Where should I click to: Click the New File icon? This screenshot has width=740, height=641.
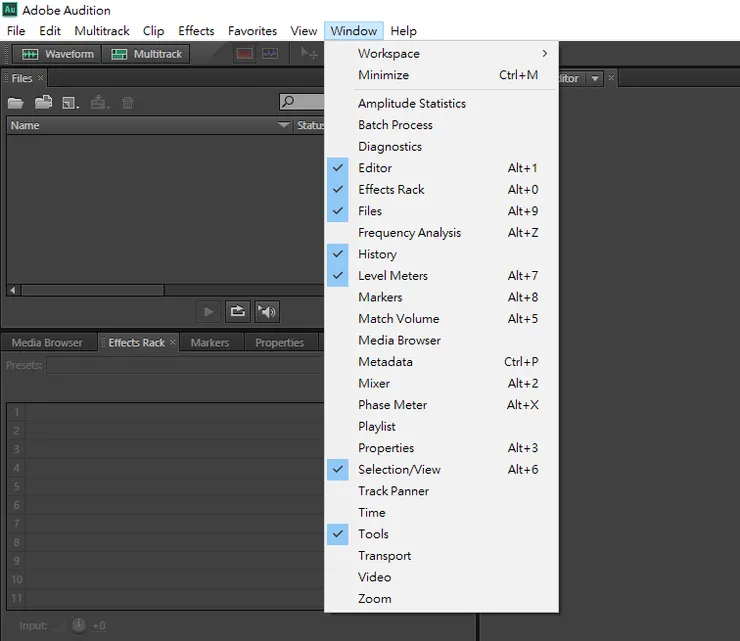coord(70,102)
